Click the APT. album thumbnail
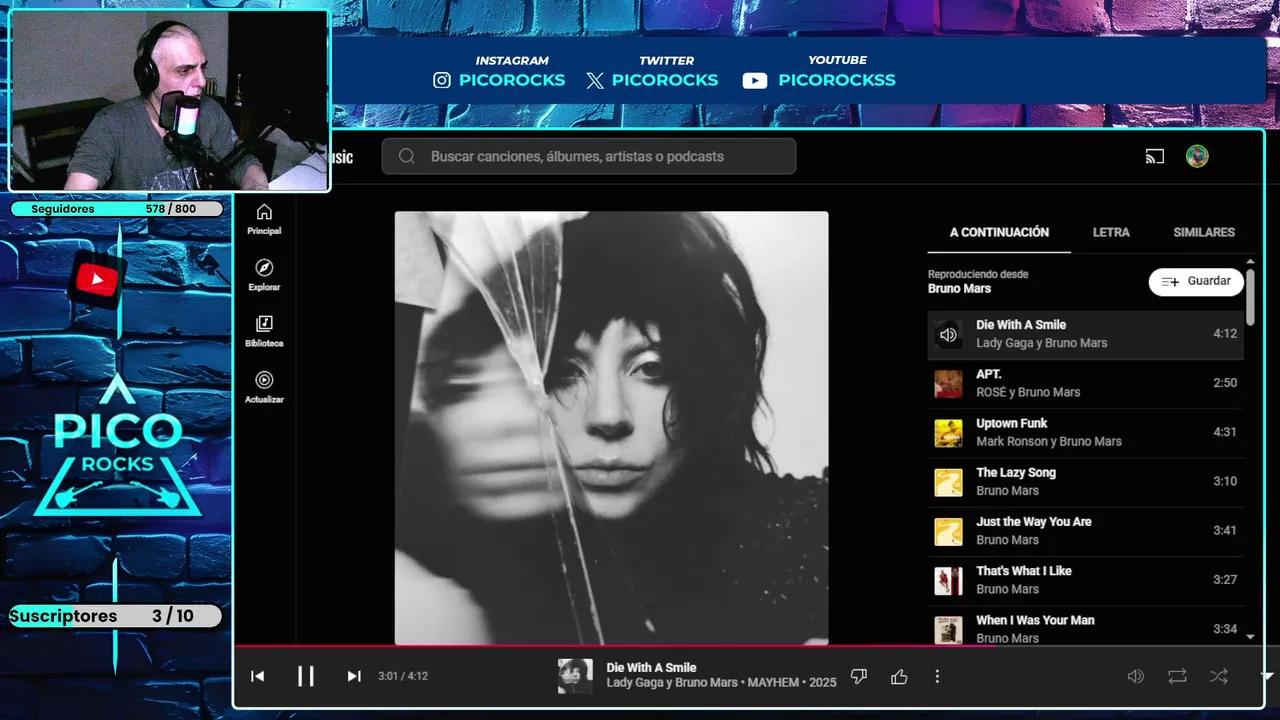 pos(948,384)
